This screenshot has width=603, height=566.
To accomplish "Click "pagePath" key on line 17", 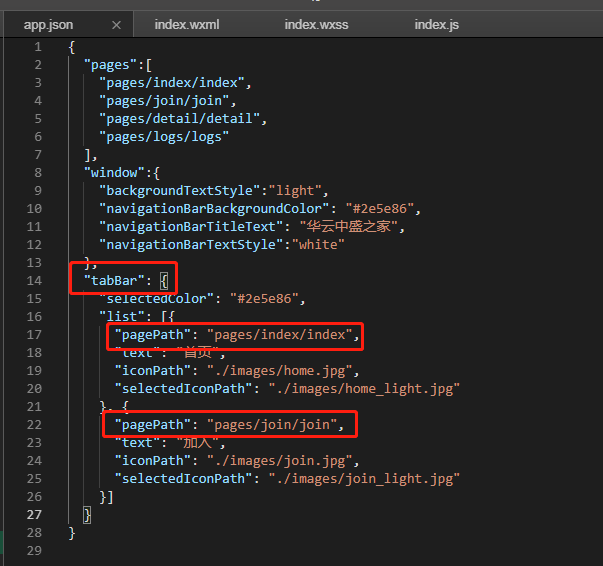I will click(x=153, y=335).
